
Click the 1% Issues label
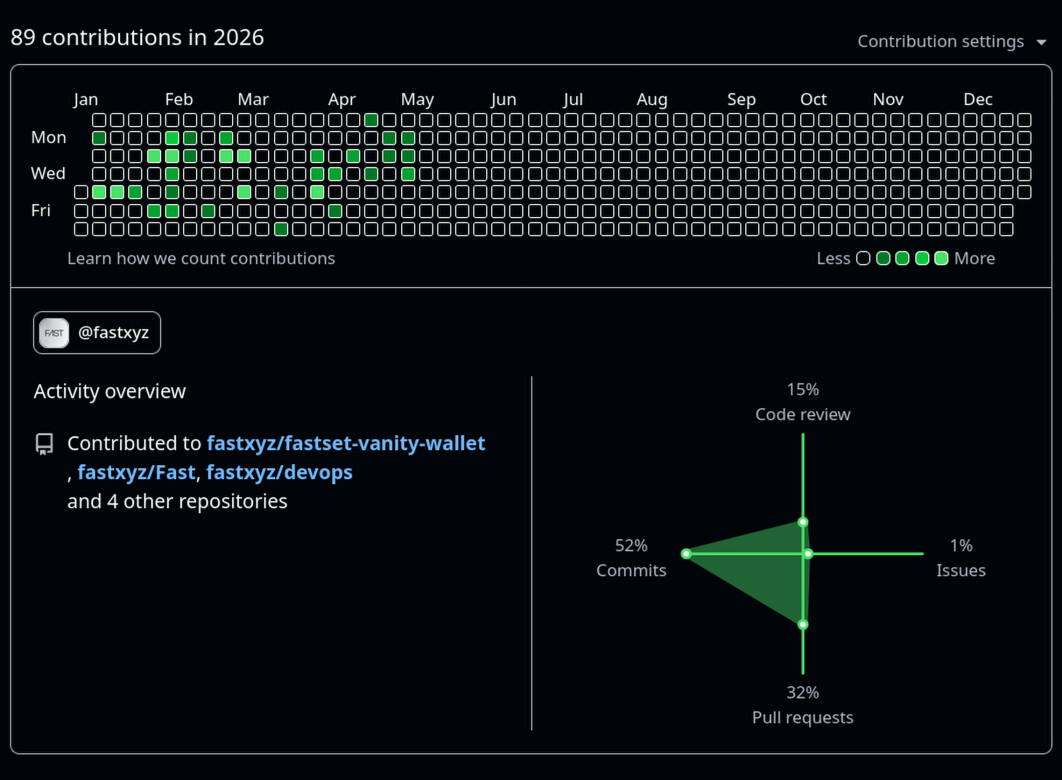(x=960, y=558)
